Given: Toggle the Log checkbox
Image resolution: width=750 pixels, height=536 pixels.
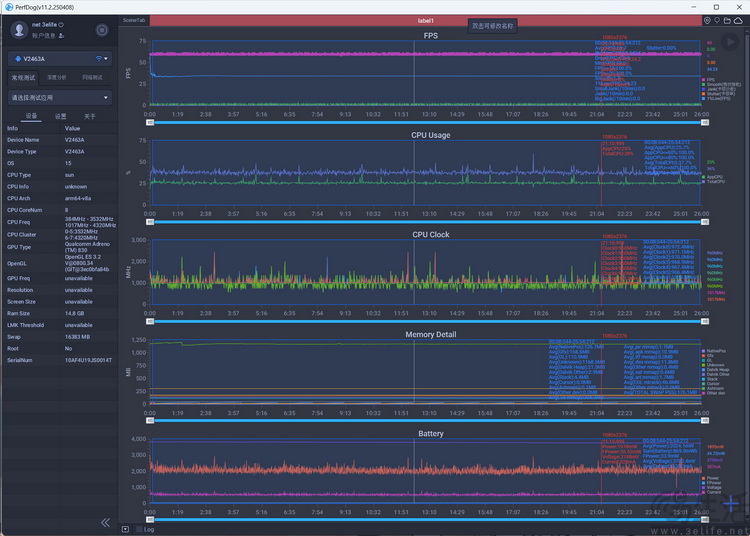Looking at the screenshot, I should click(x=139, y=529).
